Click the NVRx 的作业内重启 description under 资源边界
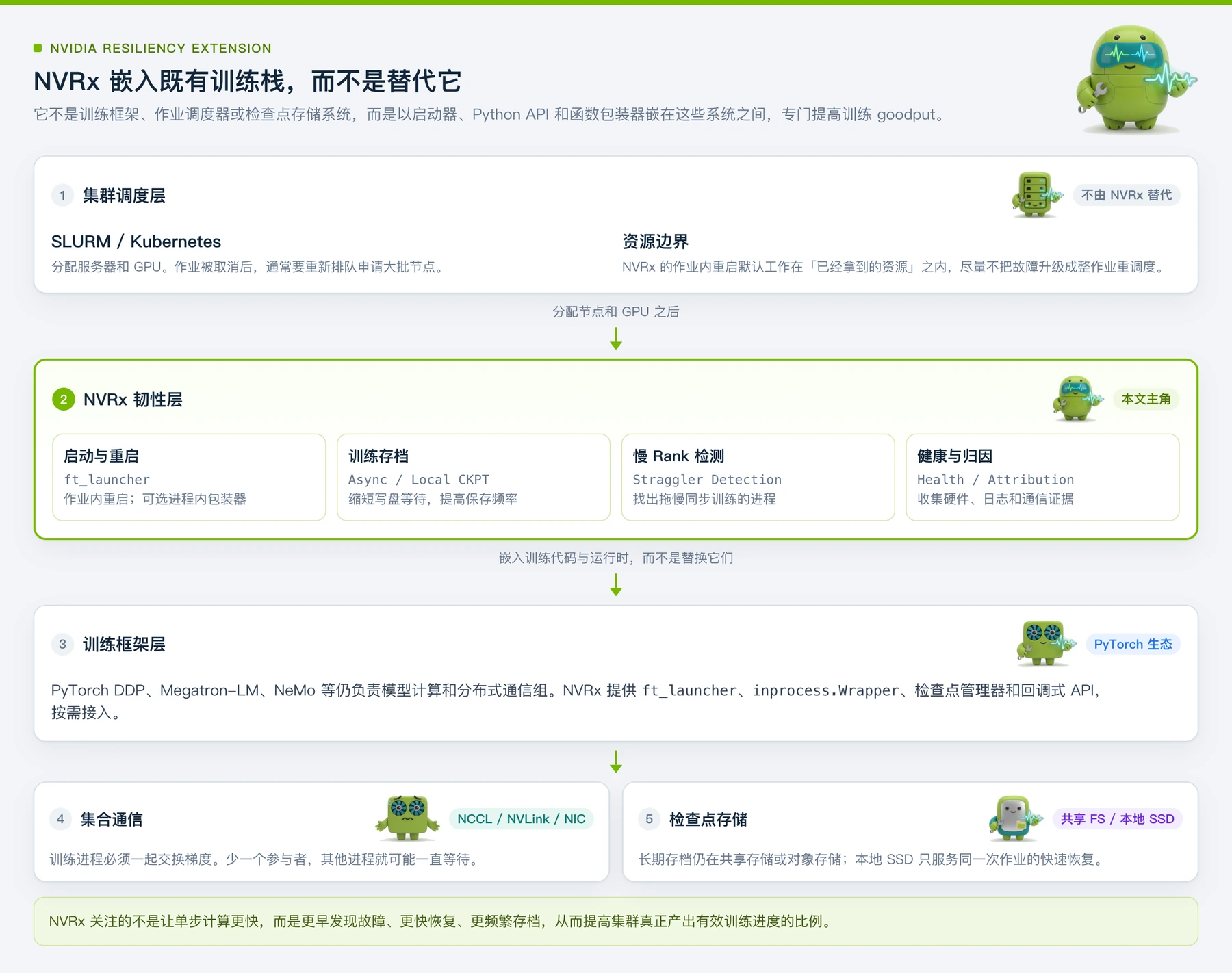 [895, 267]
